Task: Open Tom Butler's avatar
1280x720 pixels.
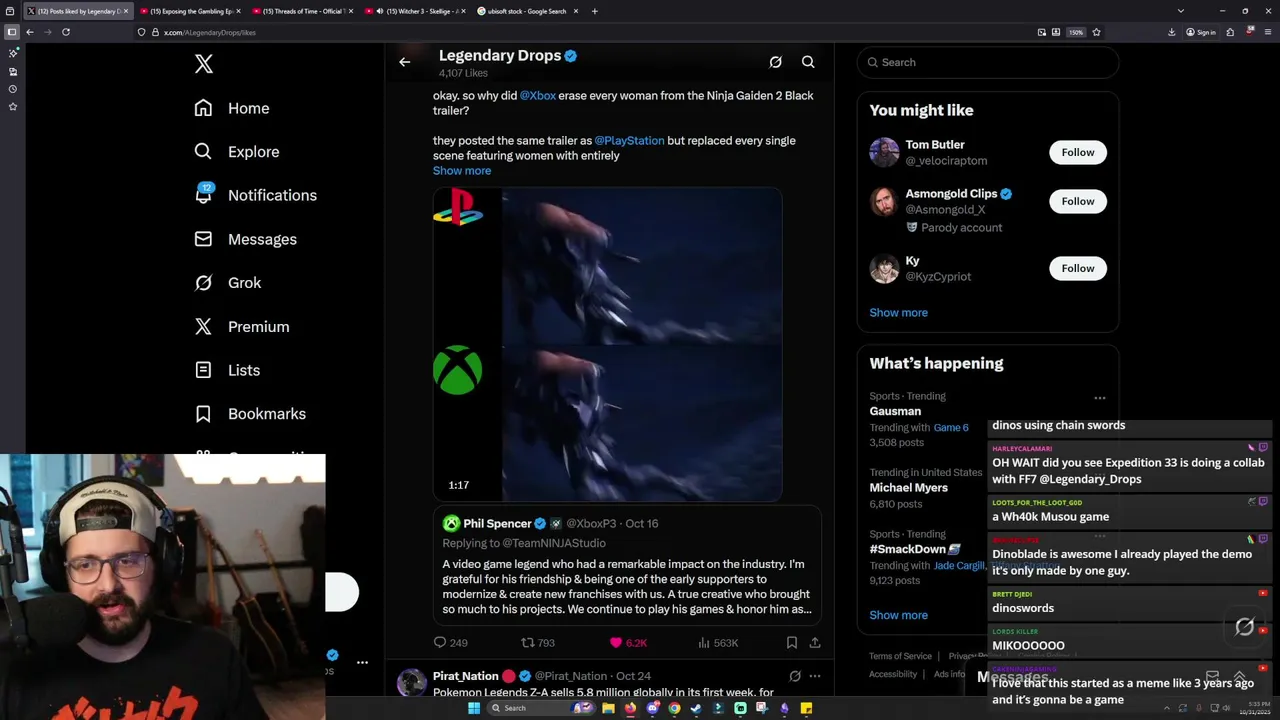Action: point(884,152)
